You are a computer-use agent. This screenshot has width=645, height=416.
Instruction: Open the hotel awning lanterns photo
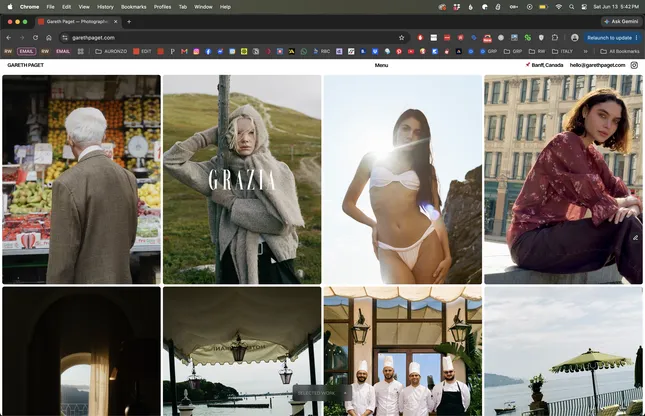pyautogui.click(x=242, y=351)
